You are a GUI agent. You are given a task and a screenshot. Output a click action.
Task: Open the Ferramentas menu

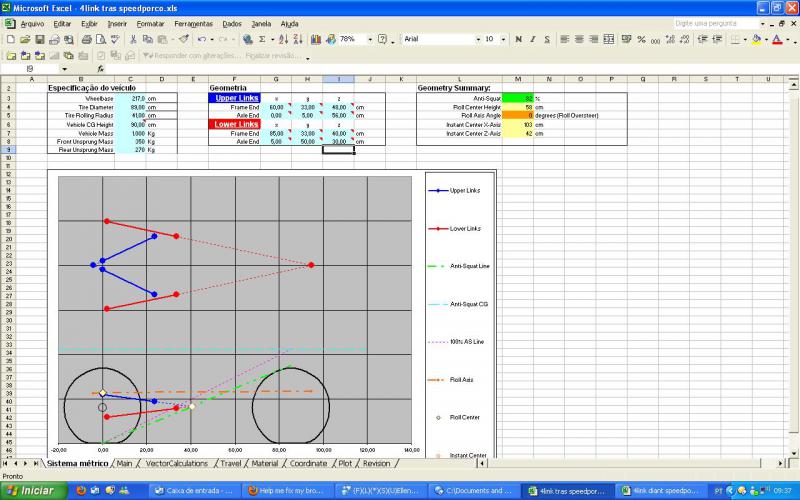(x=193, y=24)
